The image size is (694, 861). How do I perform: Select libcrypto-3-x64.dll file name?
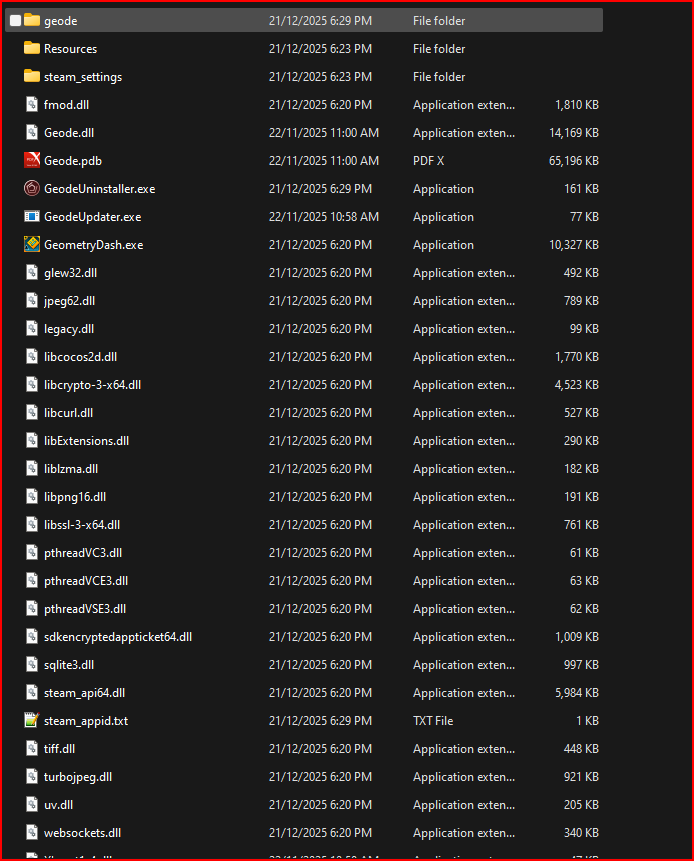point(92,385)
